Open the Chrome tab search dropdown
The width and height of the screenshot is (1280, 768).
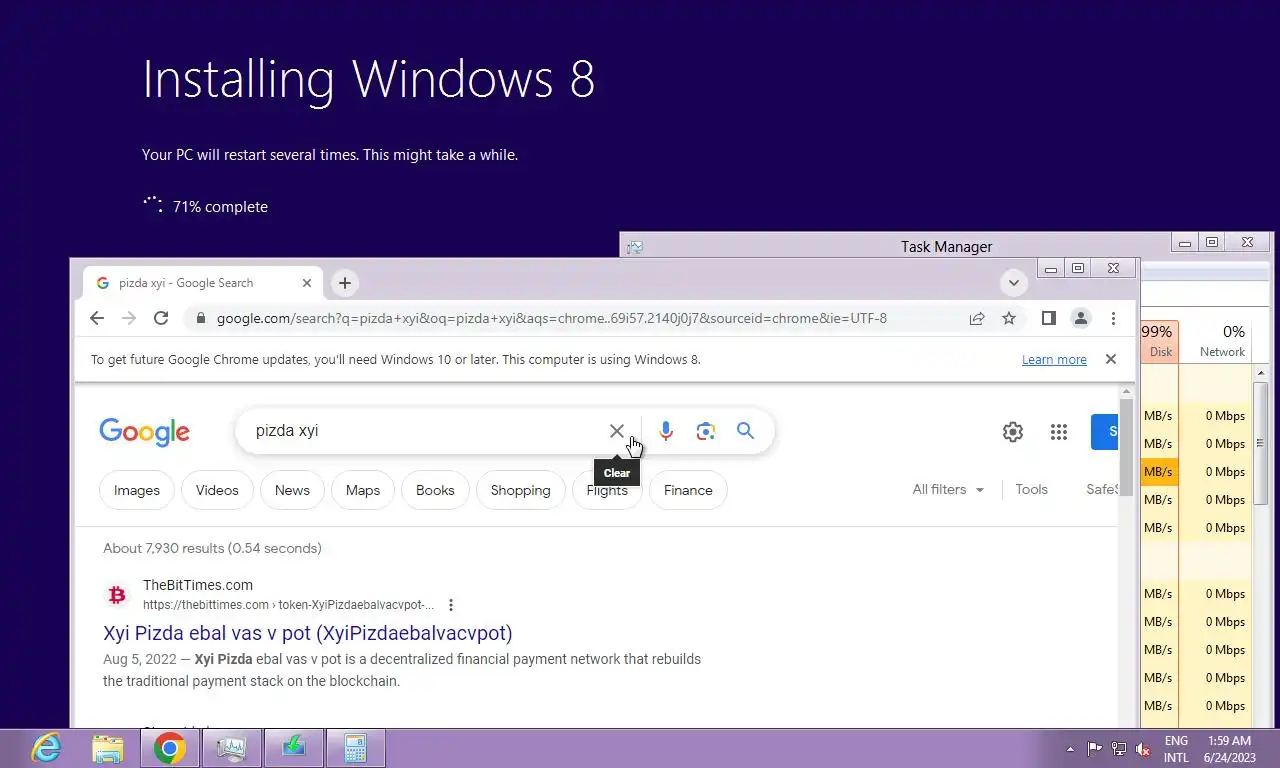(1014, 283)
